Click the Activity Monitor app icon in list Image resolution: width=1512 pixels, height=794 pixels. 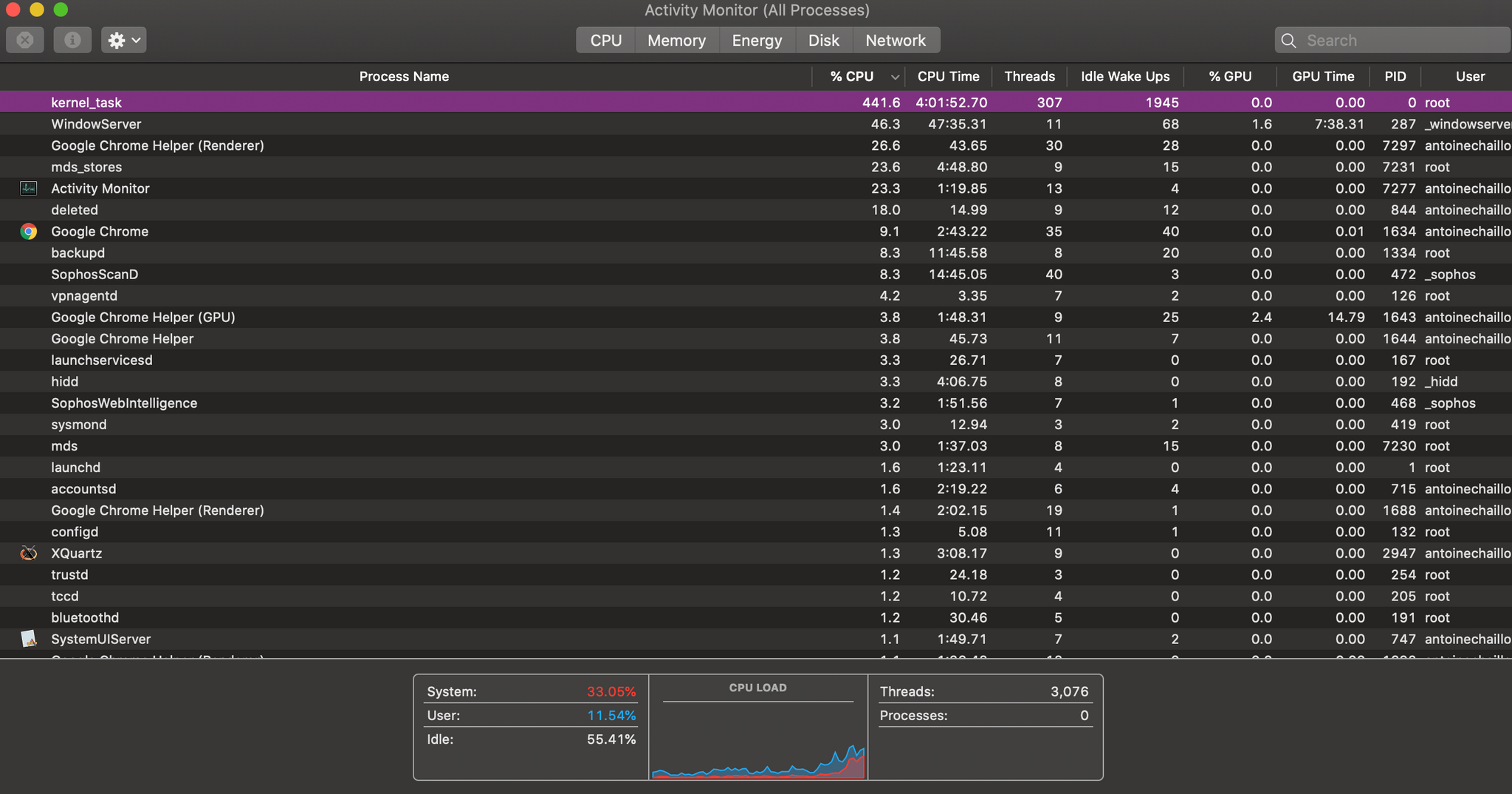(28, 188)
